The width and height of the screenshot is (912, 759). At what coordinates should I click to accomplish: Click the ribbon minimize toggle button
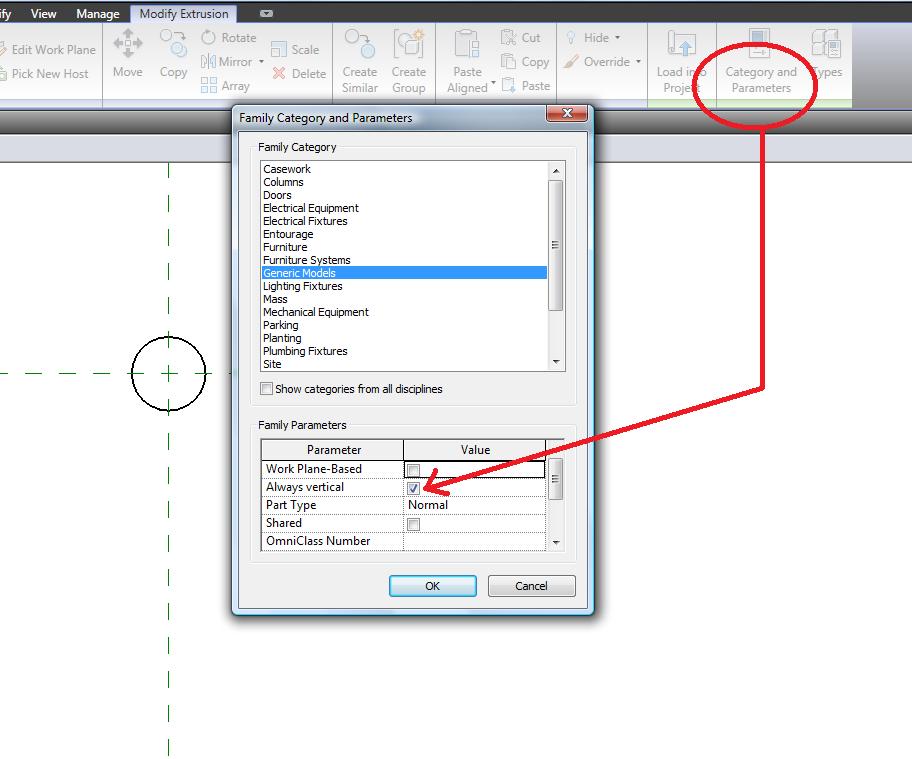266,13
